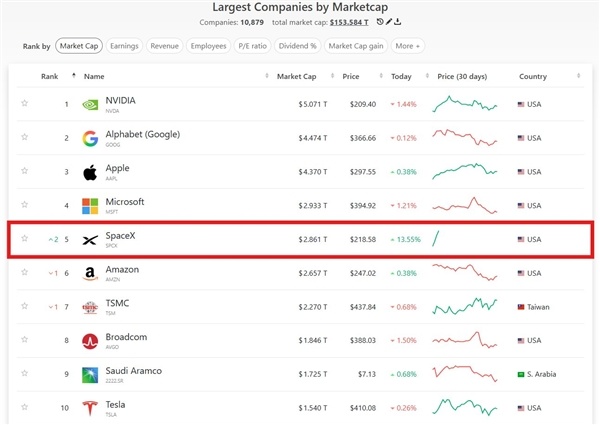
Task: Click the NVIDIA logo icon
Action: tap(90, 104)
